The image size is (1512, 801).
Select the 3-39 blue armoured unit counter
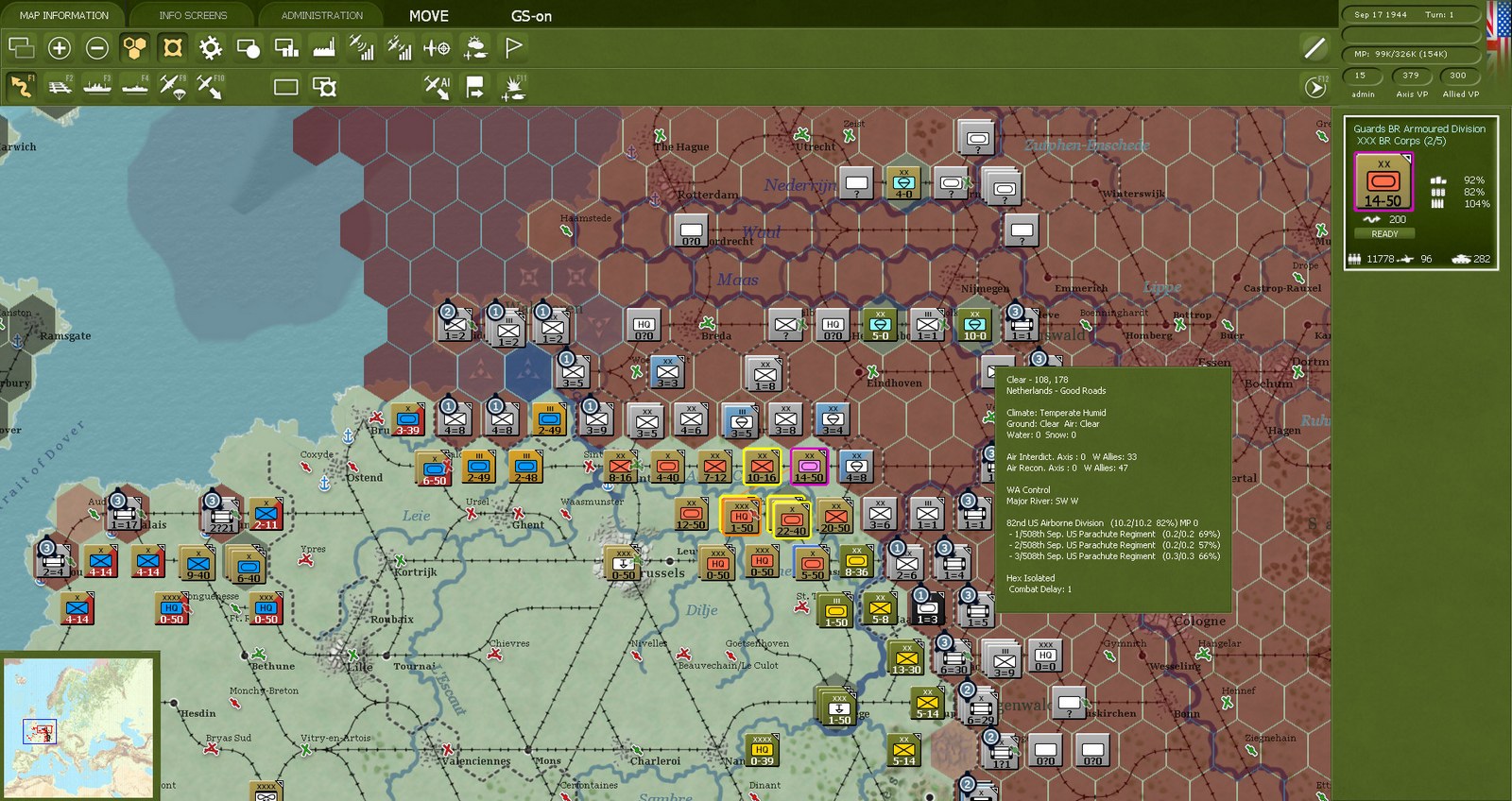pos(407,418)
